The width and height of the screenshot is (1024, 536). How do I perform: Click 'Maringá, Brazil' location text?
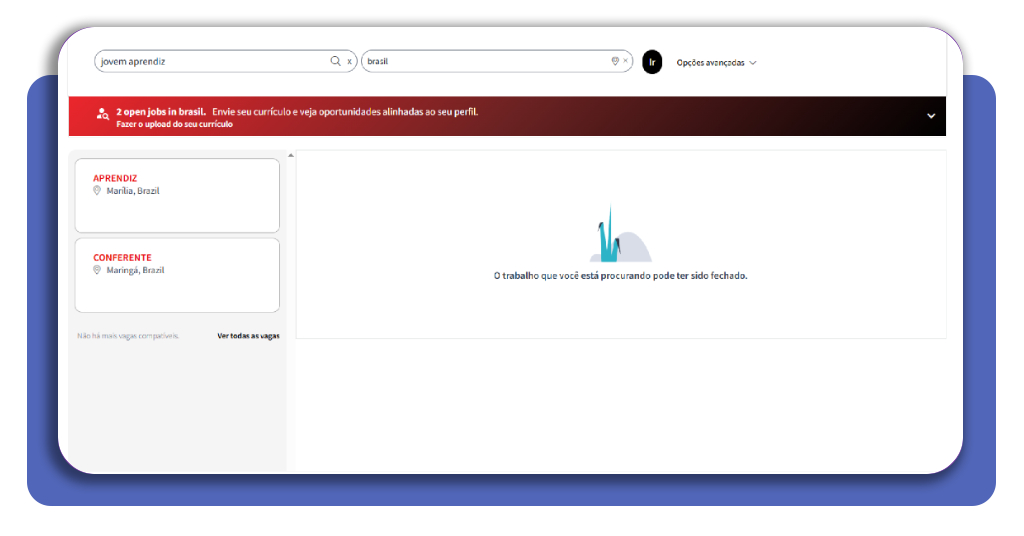[x=135, y=270]
